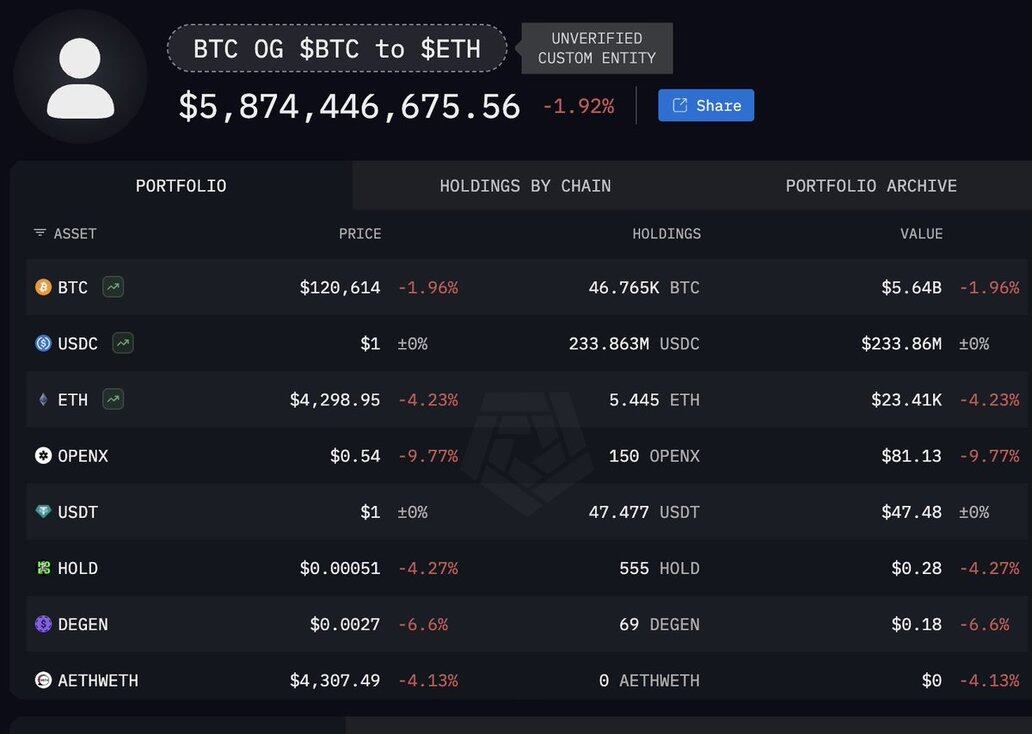Screen dimensions: 1032x734
Task: Open the USDC price chart icon
Action: (x=123, y=344)
